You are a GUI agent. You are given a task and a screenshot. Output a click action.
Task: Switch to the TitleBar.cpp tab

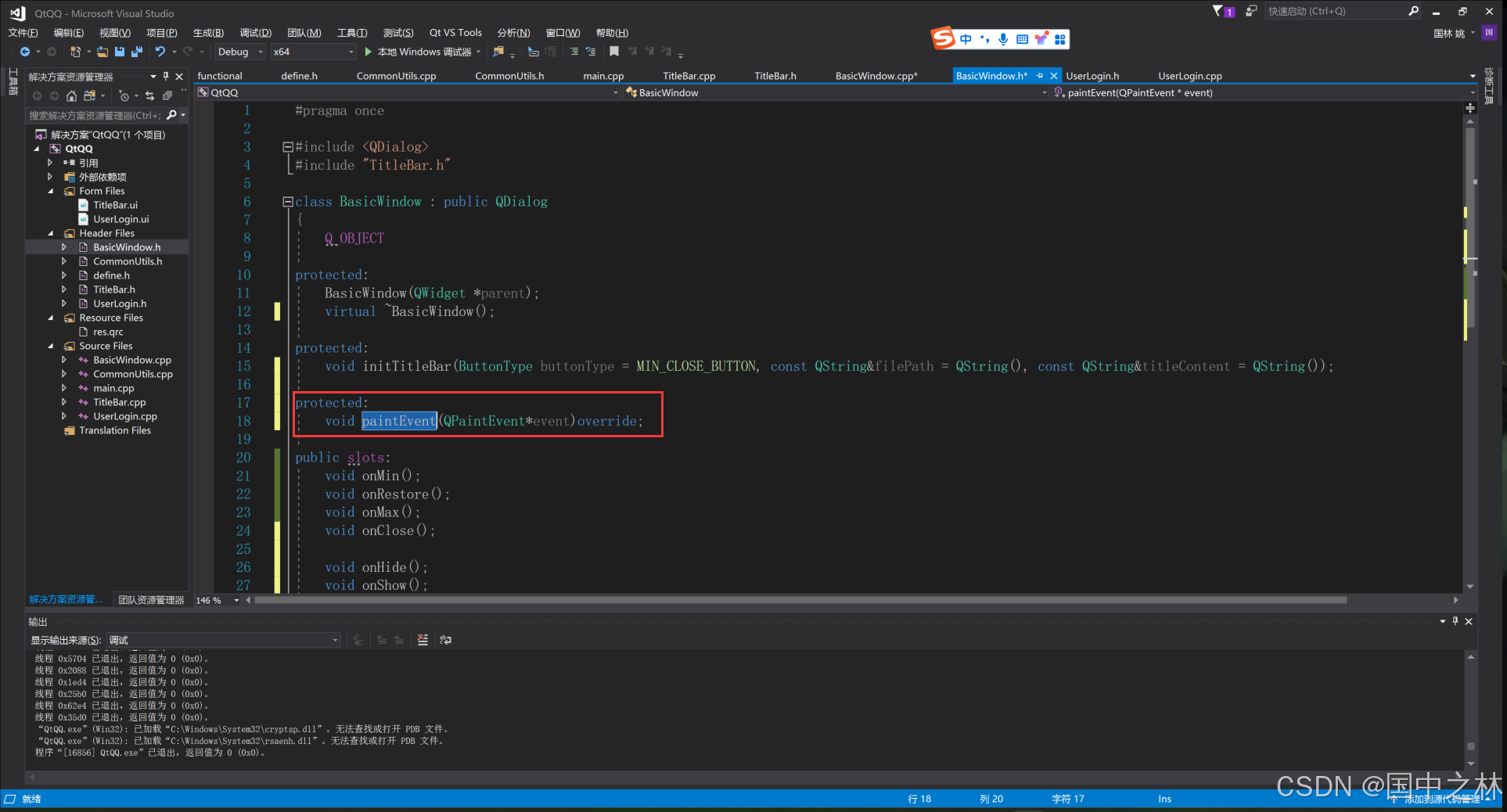point(689,76)
